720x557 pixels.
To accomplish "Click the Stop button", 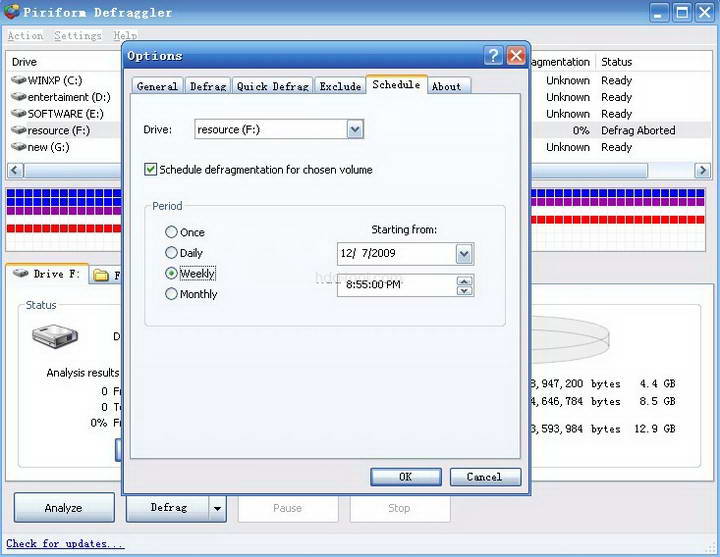I will pos(399,508).
